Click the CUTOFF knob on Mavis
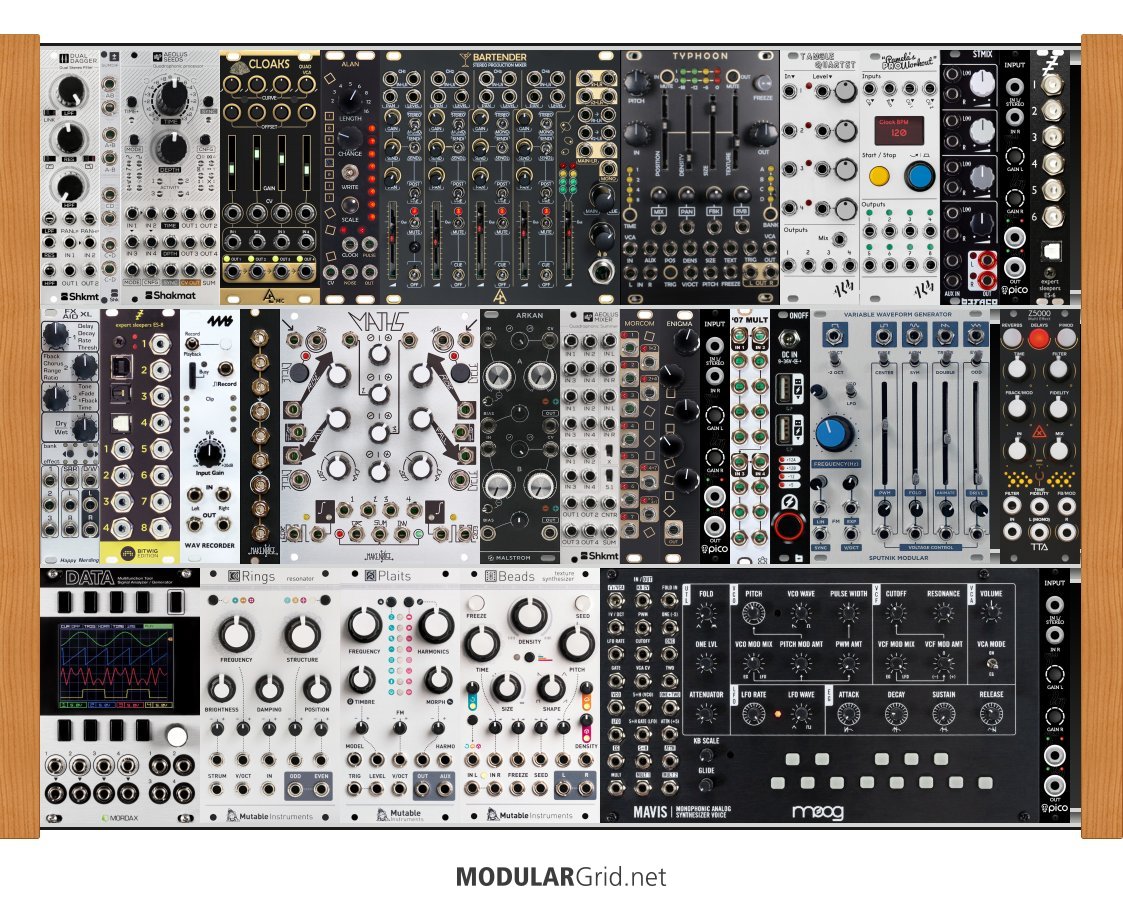 [x=895, y=614]
